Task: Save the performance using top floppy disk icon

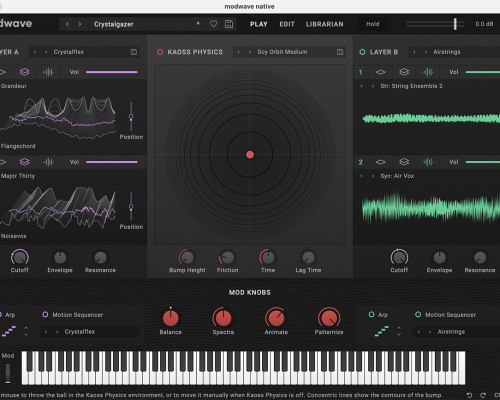Action: (229, 24)
